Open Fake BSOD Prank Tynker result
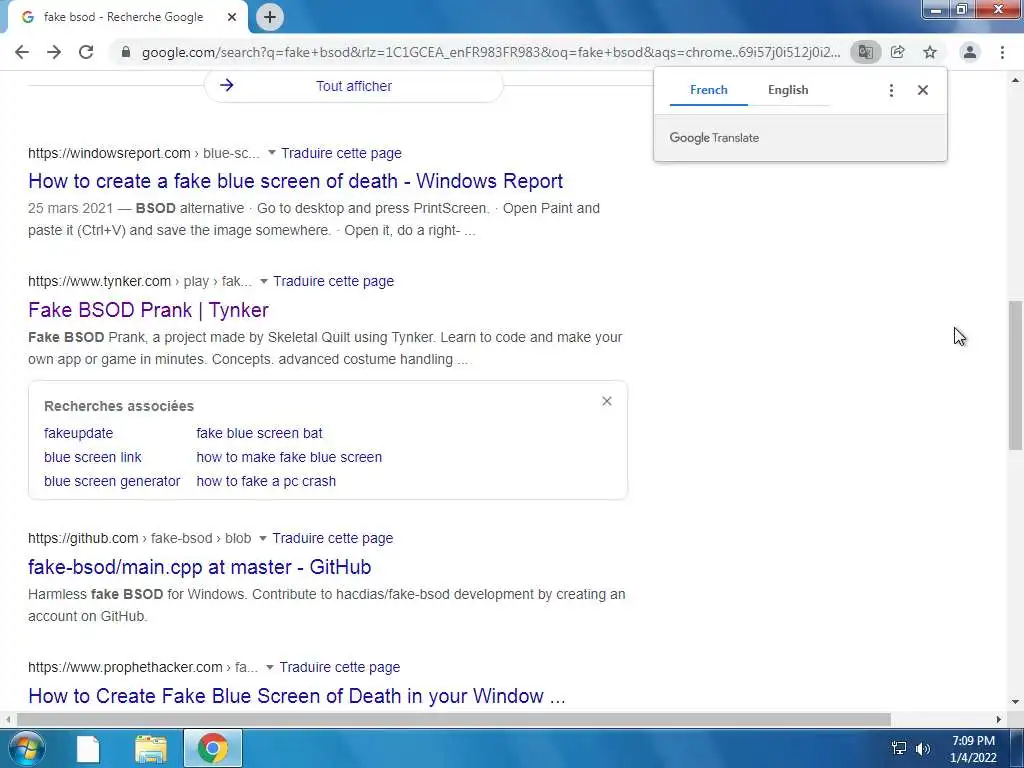1024x768 pixels. pyautogui.click(x=148, y=310)
